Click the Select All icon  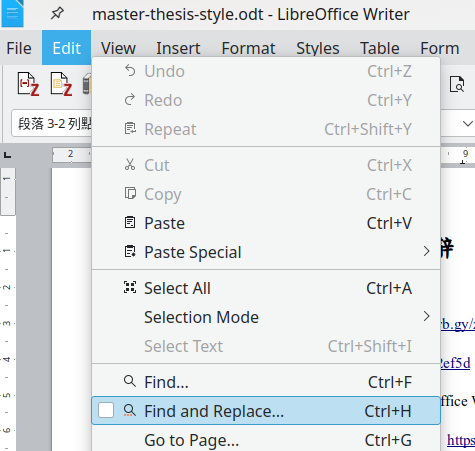[130, 287]
